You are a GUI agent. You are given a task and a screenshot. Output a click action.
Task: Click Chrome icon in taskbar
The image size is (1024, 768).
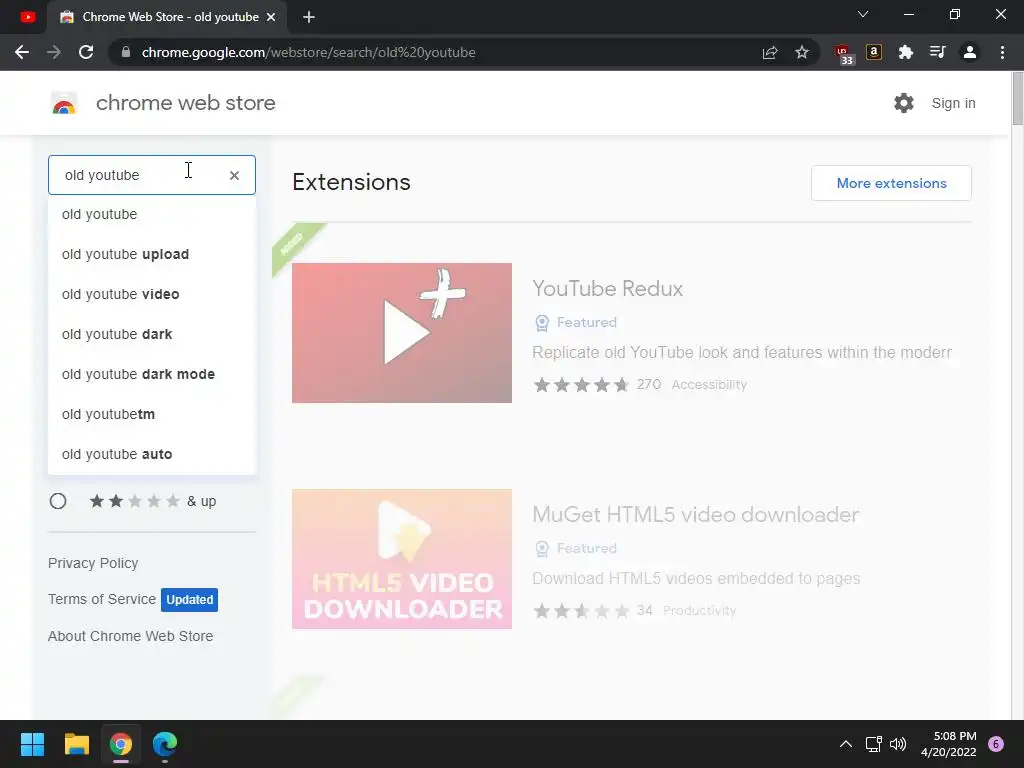tap(121, 744)
